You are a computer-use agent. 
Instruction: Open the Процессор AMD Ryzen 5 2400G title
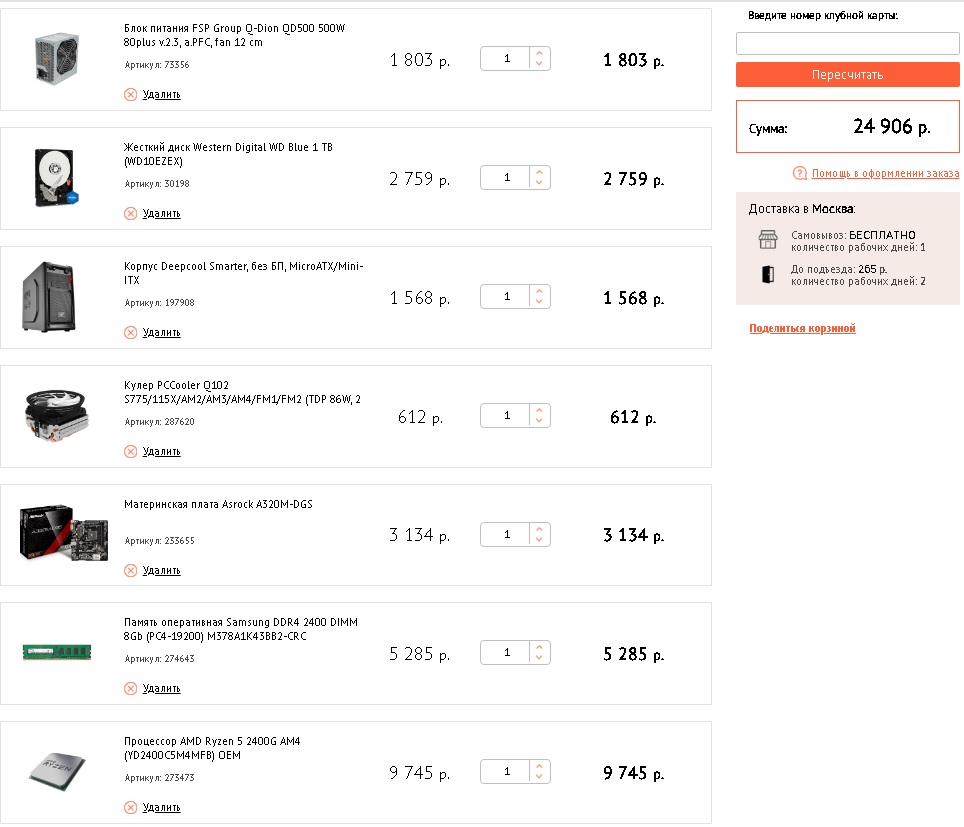[x=211, y=741]
